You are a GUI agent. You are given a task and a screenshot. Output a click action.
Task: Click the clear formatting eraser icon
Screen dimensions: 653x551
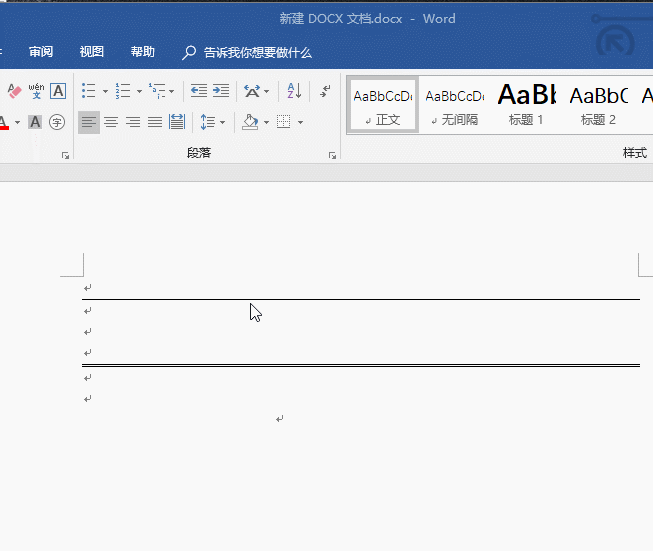pos(14,91)
